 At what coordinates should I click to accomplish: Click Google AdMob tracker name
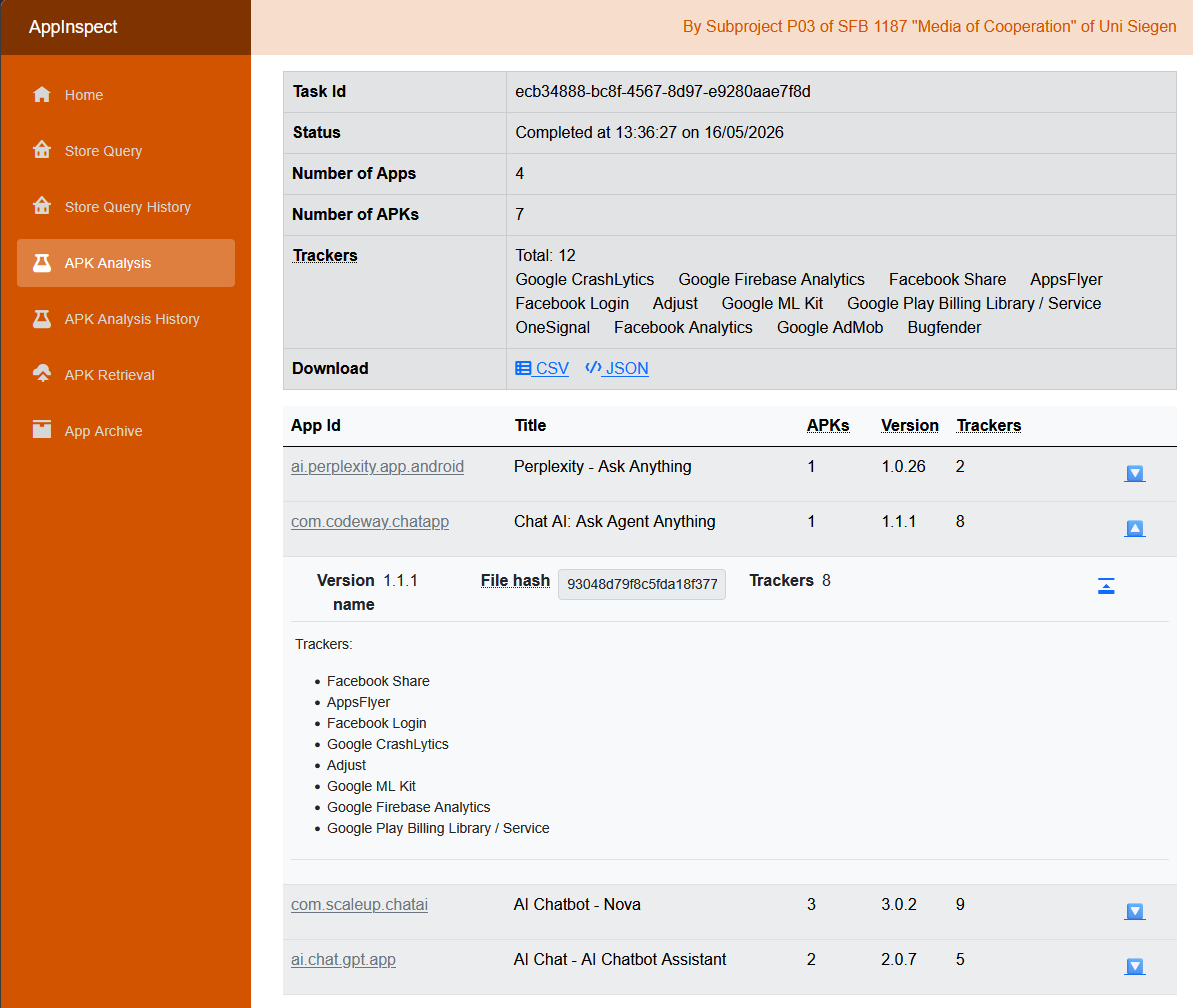[x=830, y=327]
